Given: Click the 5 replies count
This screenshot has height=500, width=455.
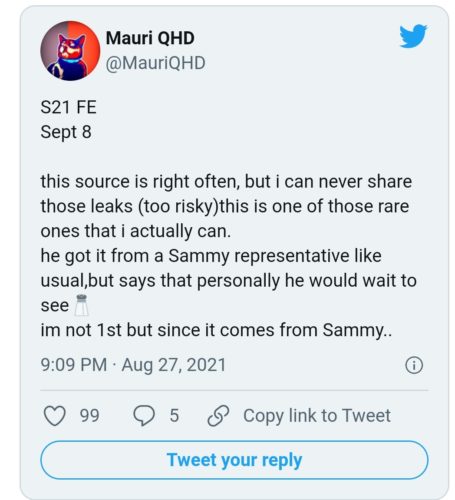Looking at the screenshot, I should pyautogui.click(x=174, y=416).
